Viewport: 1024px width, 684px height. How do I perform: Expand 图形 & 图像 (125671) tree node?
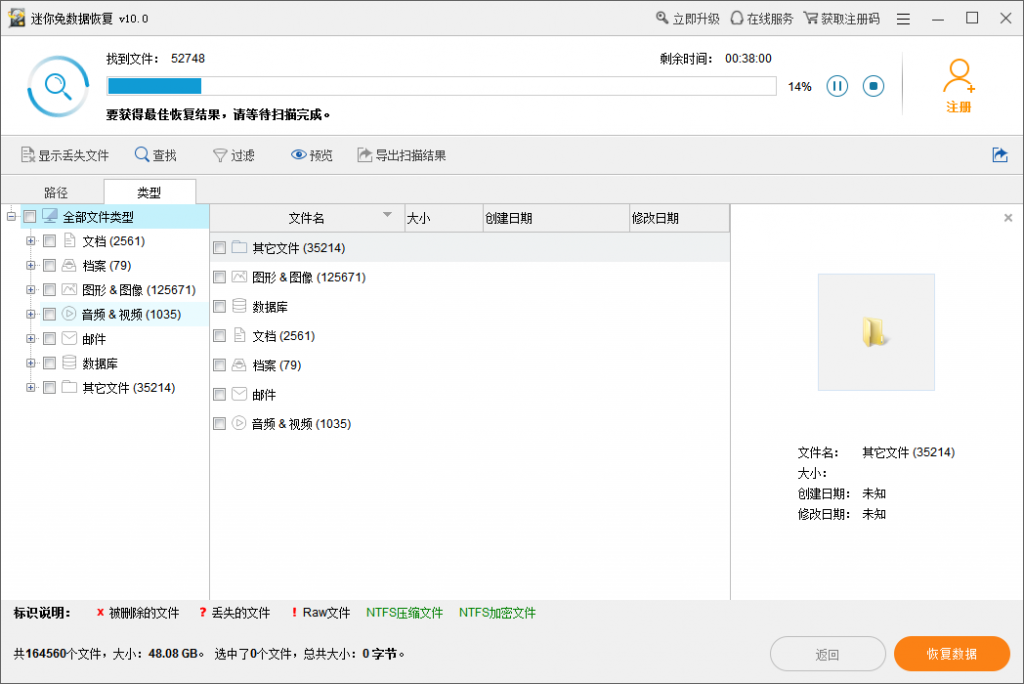click(30, 289)
